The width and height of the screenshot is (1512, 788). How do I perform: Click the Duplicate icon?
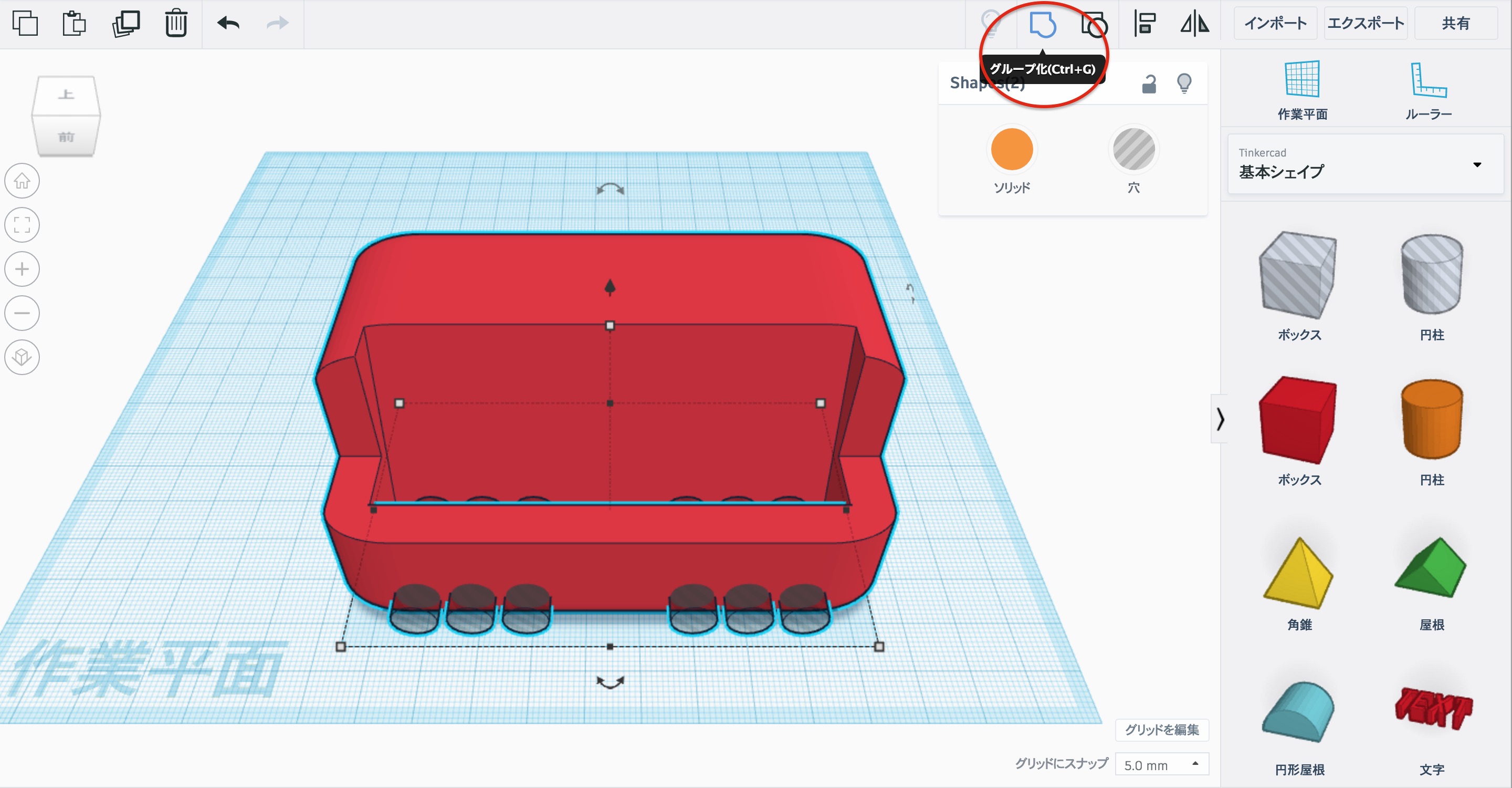125,24
